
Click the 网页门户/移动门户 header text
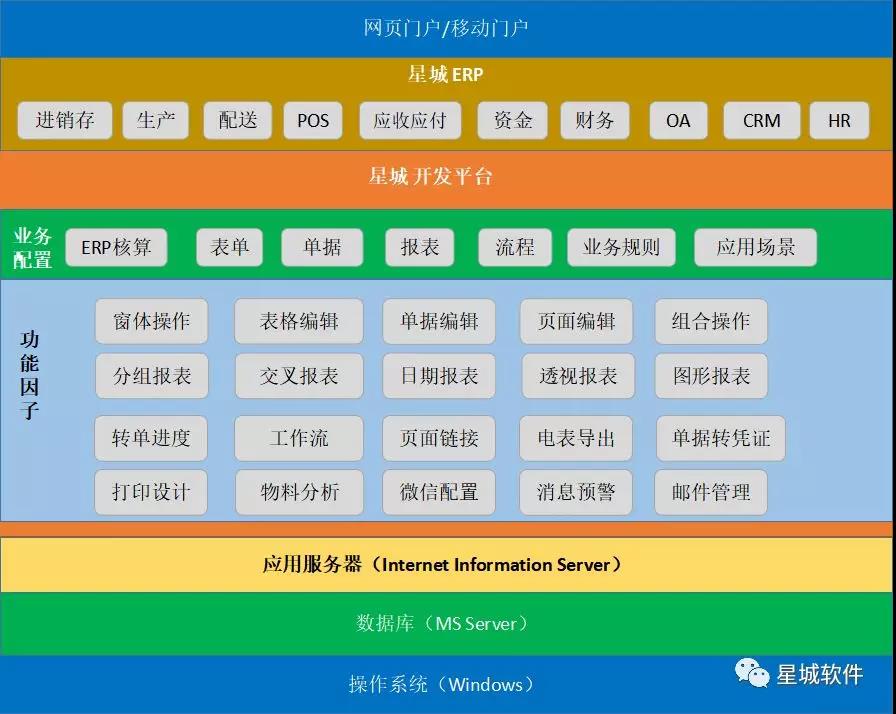[x=446, y=28]
